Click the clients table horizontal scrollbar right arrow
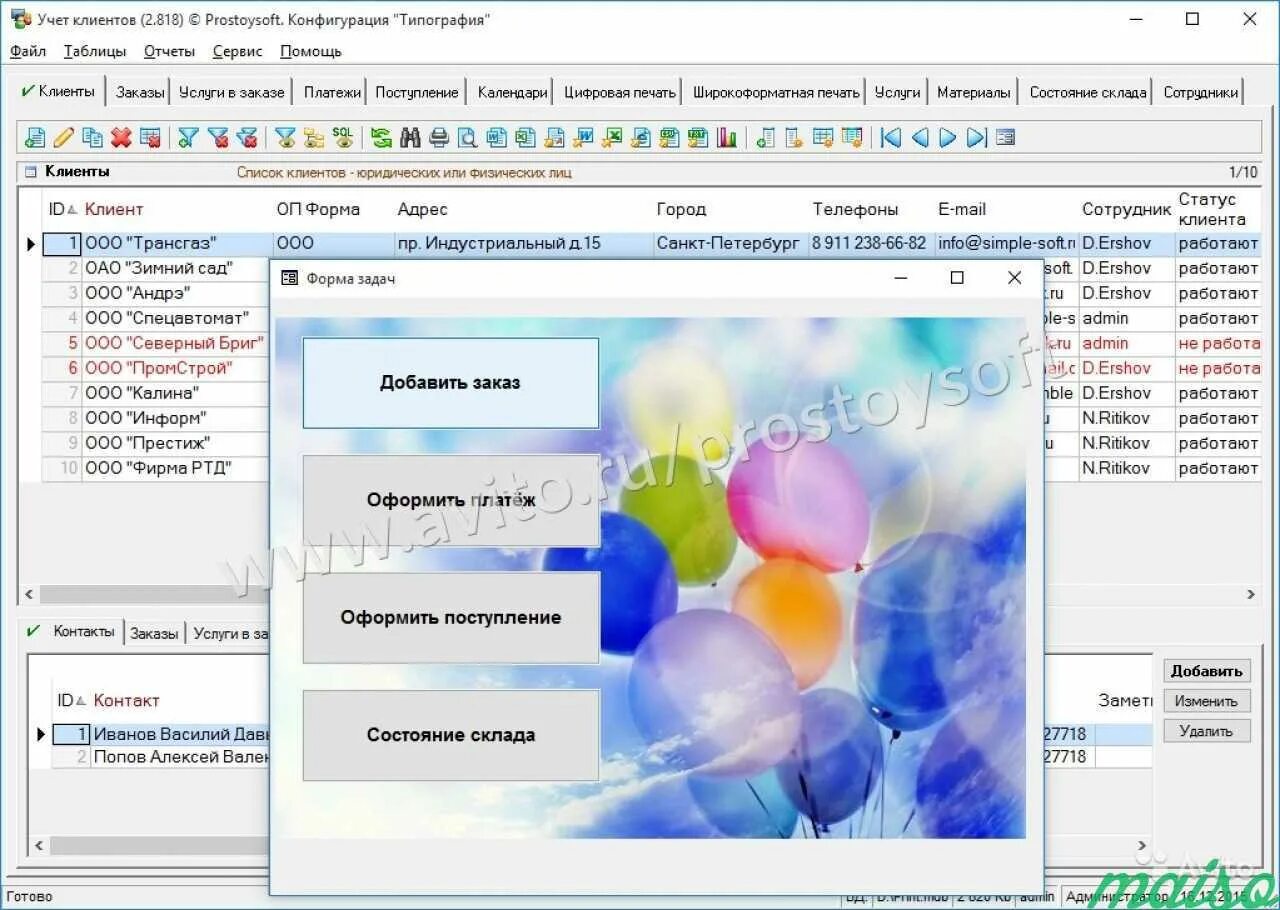The image size is (1280, 910). [1251, 594]
